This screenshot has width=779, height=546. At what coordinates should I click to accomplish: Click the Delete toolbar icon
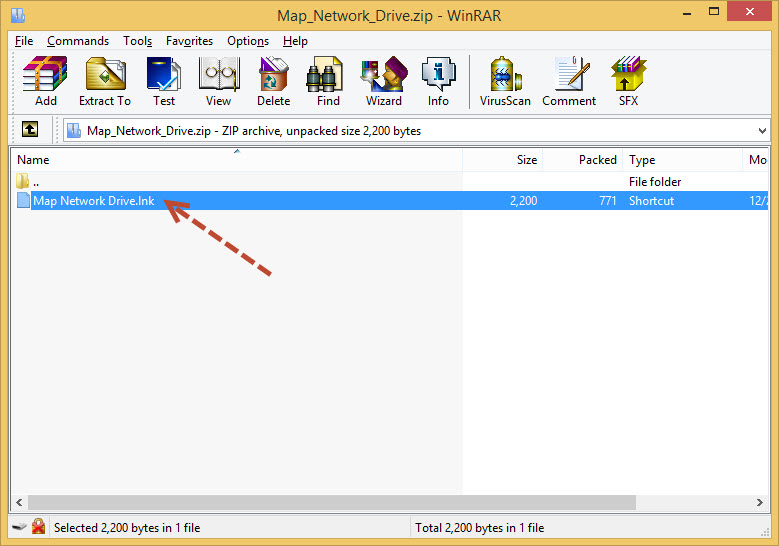point(273,74)
